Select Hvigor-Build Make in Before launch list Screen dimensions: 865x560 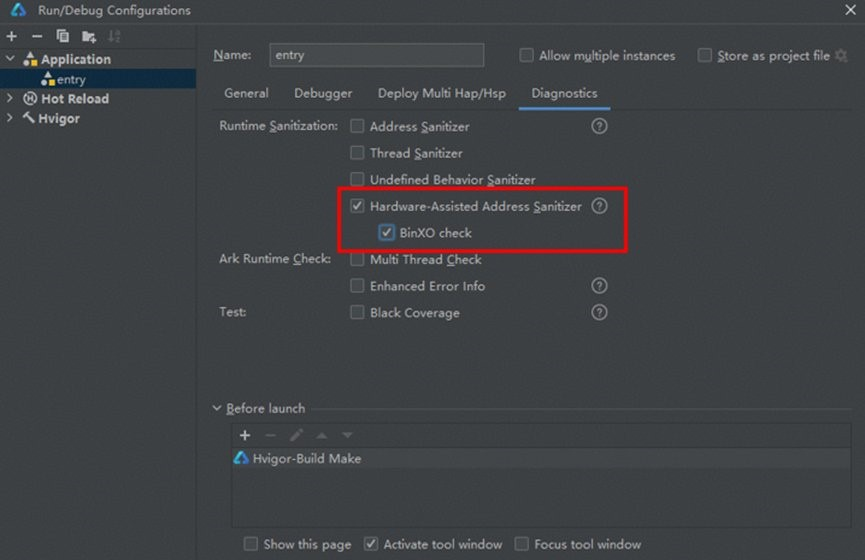tap(541, 458)
